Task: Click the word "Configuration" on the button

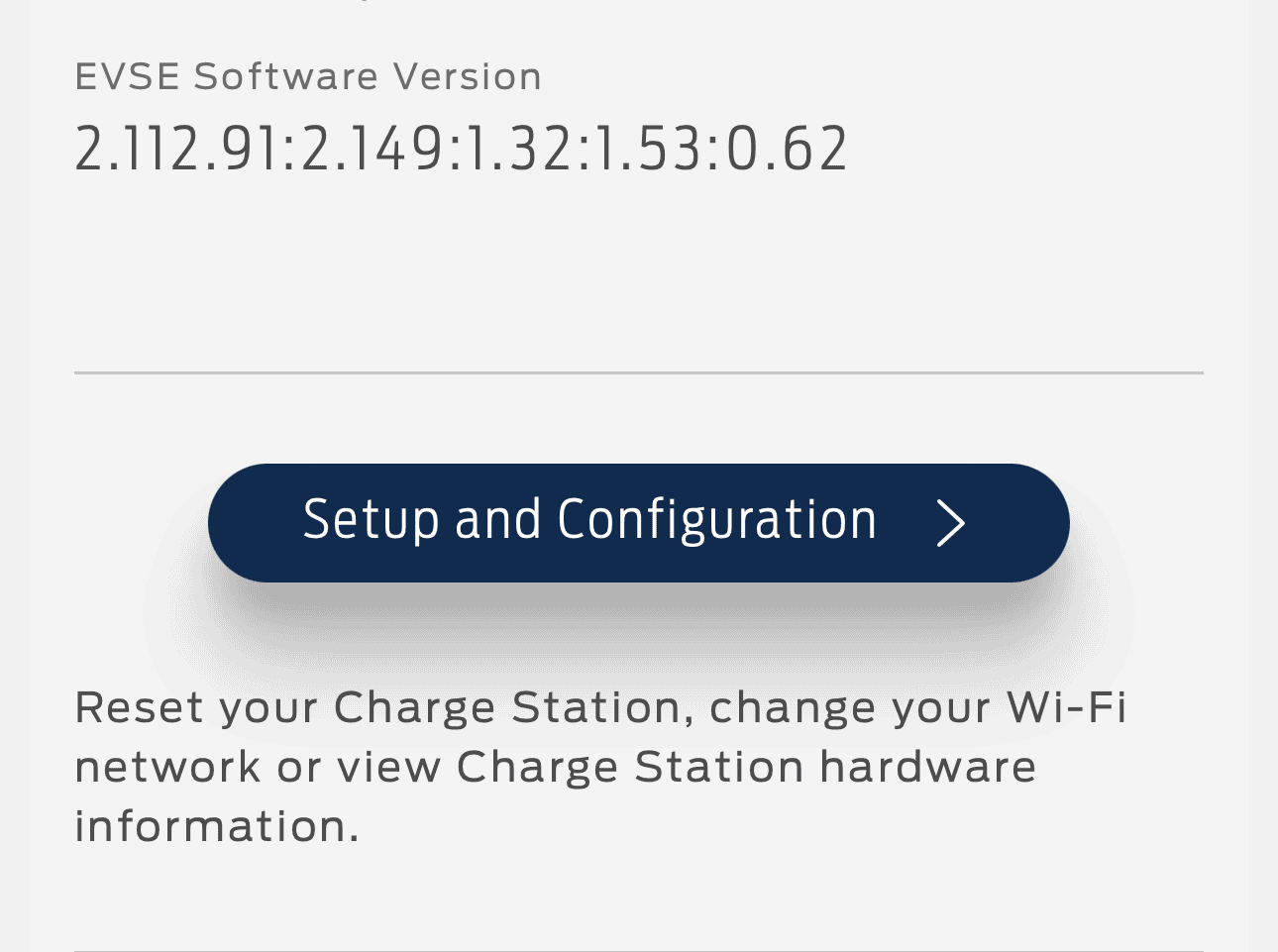Action: tap(717, 520)
